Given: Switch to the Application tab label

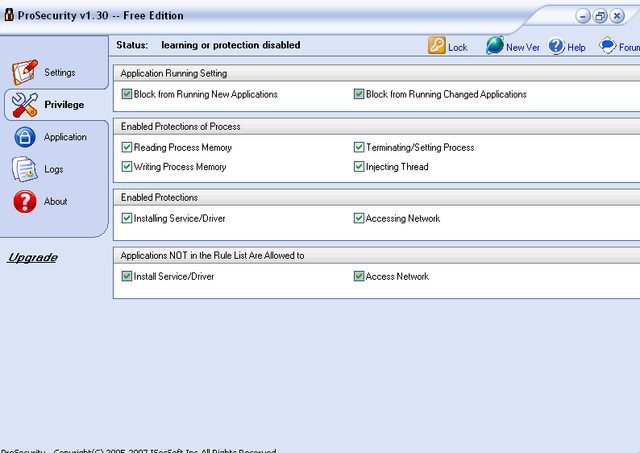Looking at the screenshot, I should pyautogui.click(x=65, y=137).
